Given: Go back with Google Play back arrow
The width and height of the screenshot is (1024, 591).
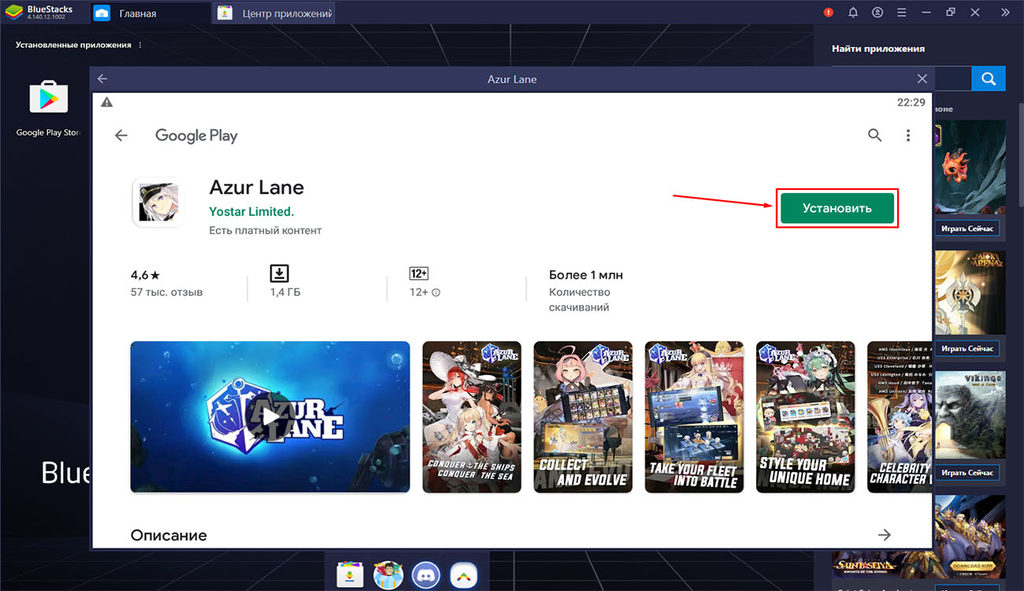Looking at the screenshot, I should point(121,135).
